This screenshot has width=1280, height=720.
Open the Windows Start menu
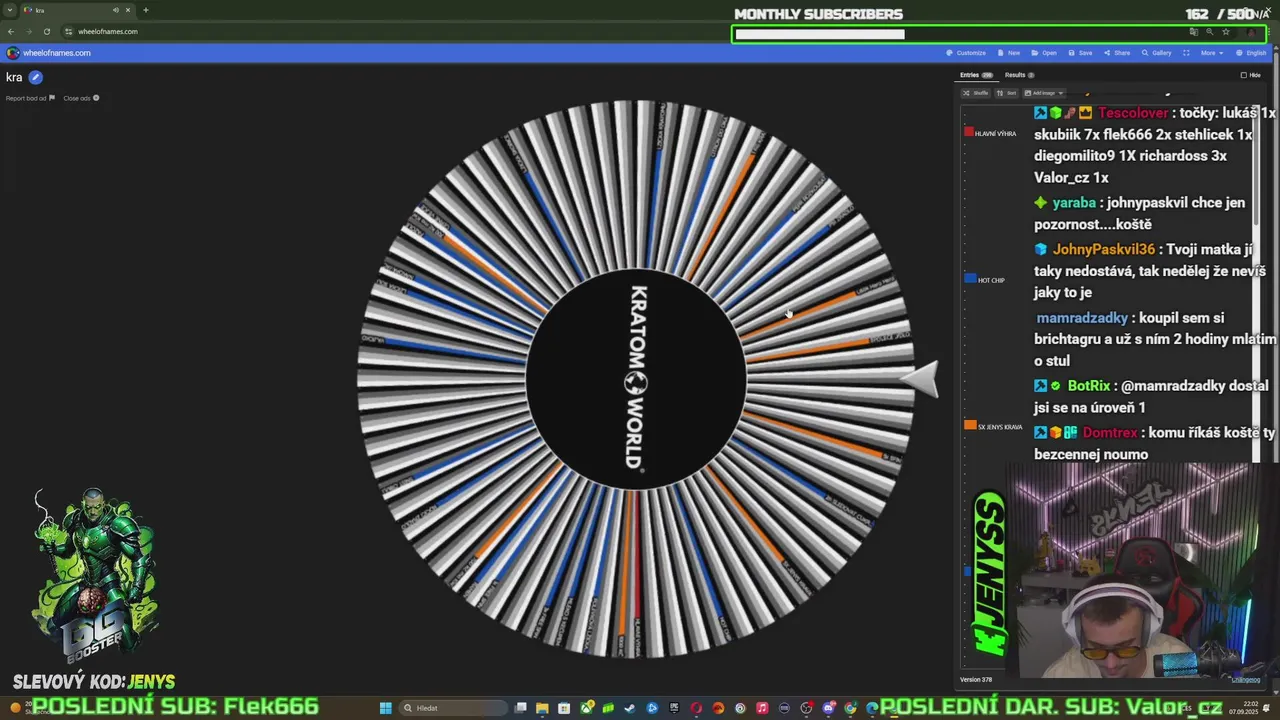click(x=386, y=708)
